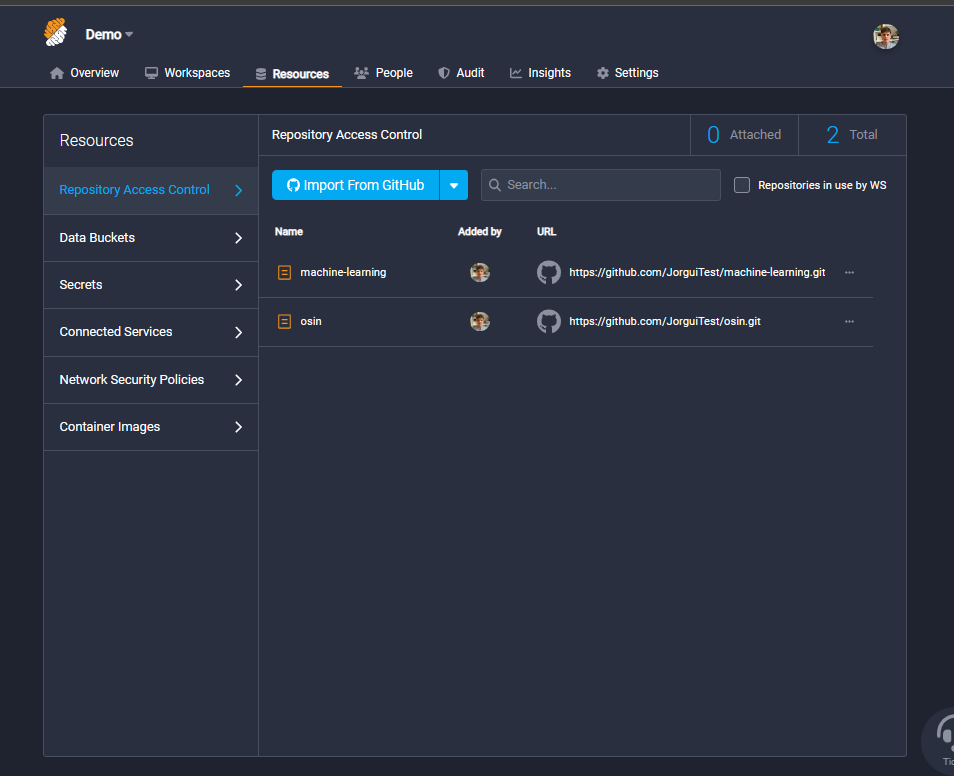This screenshot has height=776, width=954.
Task: Click the osin repository file icon
Action: point(285,321)
